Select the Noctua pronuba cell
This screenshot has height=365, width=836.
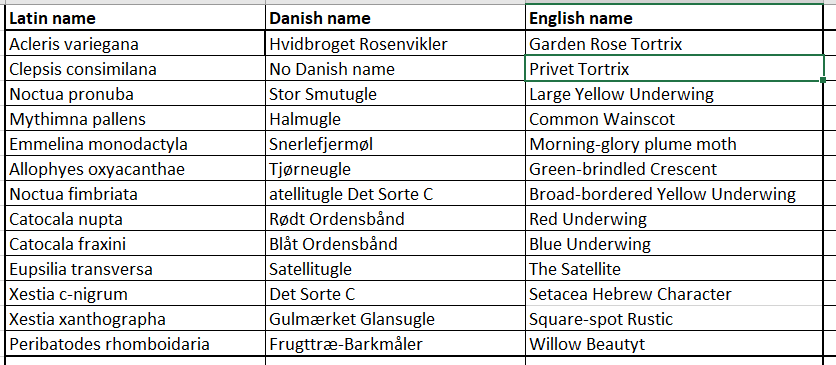click(x=135, y=94)
